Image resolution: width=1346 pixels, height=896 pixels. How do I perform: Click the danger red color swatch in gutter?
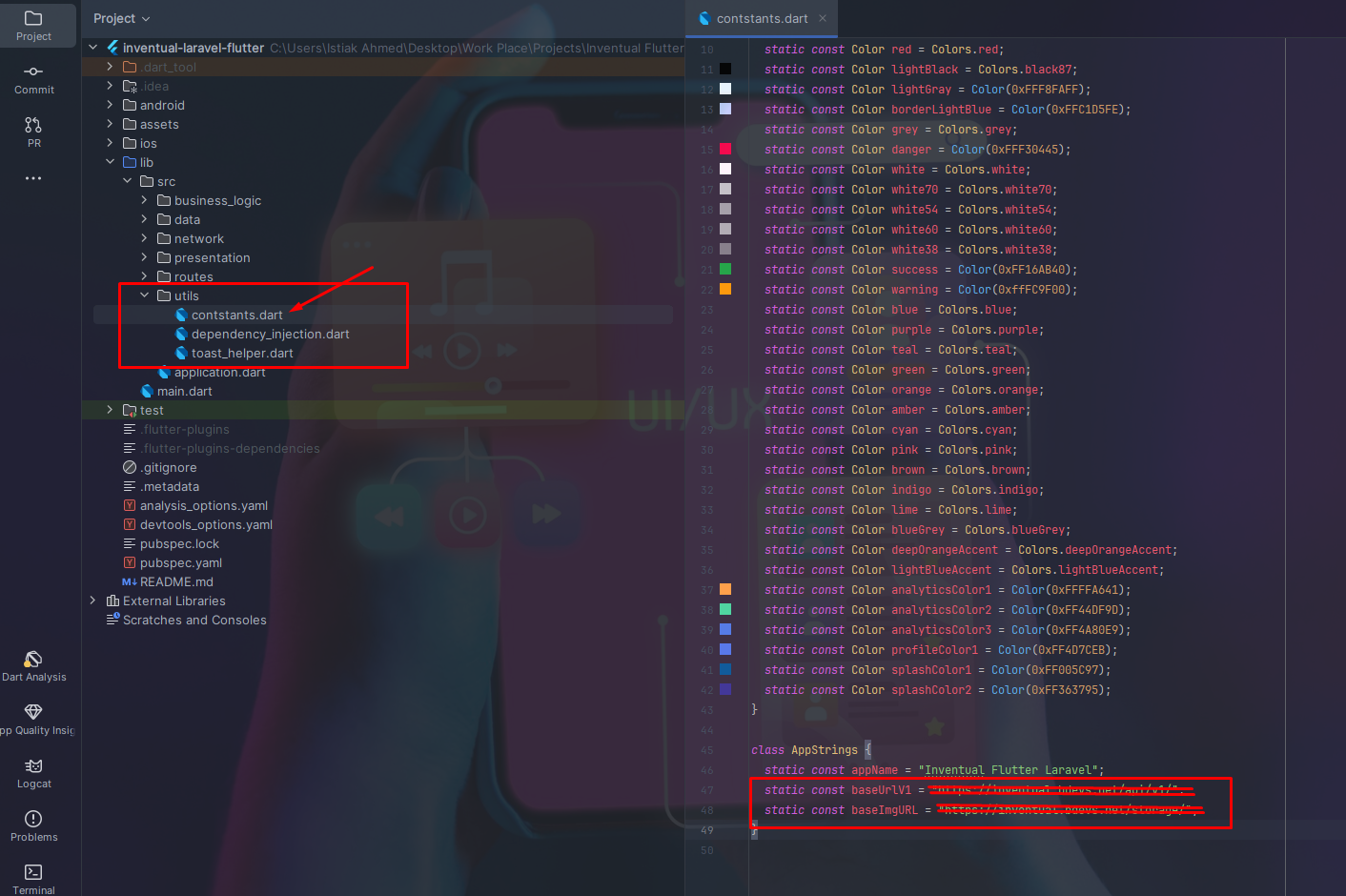tap(725, 149)
